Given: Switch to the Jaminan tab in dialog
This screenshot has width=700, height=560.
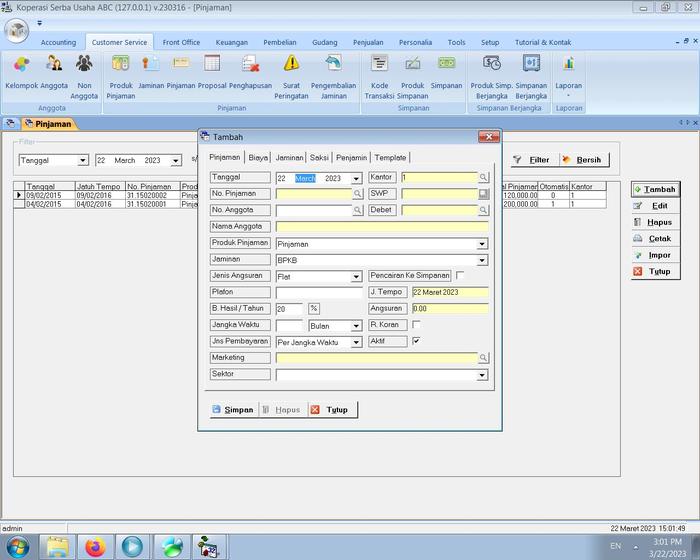Looking at the screenshot, I should 289,157.
